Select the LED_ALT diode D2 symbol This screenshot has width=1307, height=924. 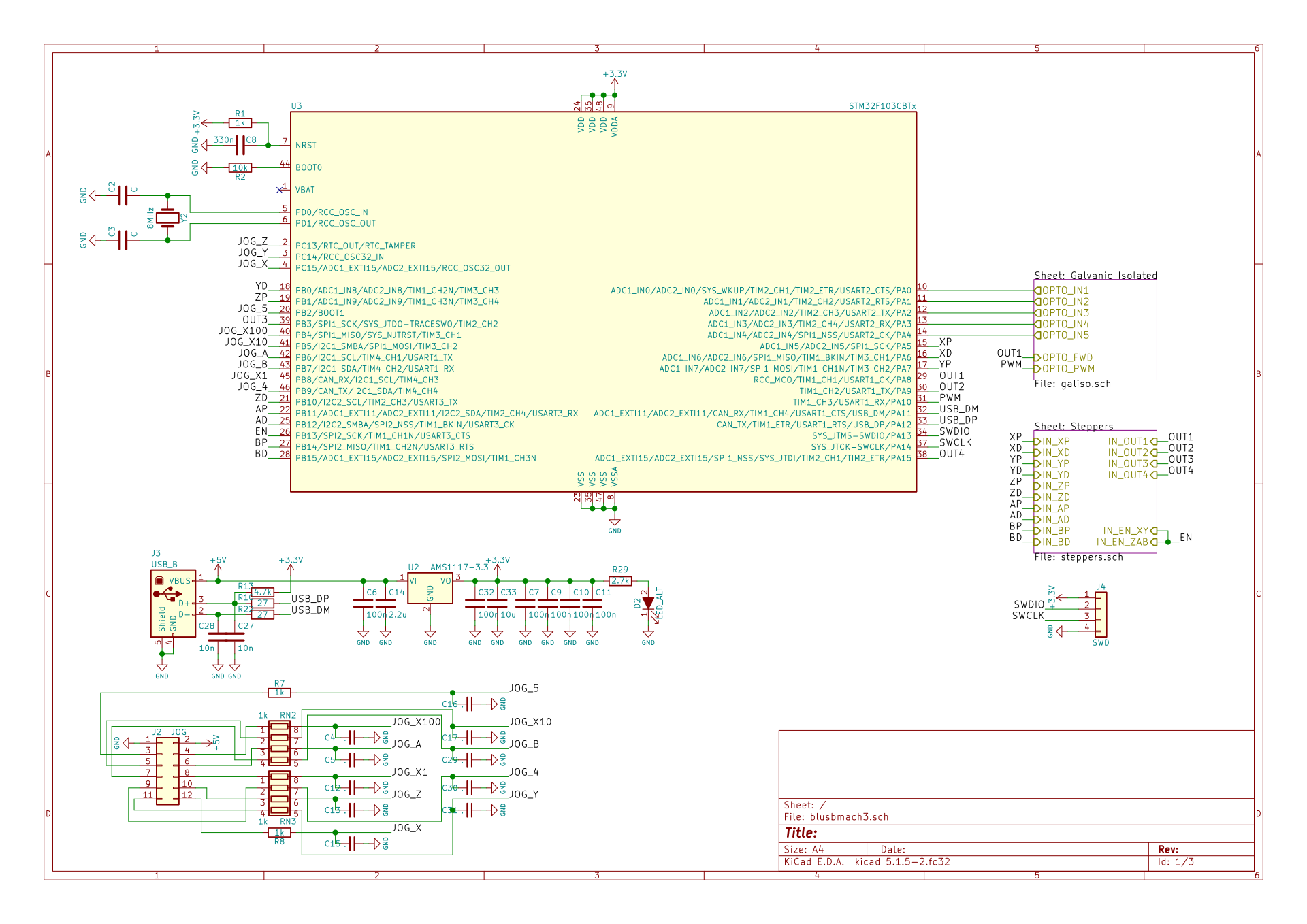(x=648, y=604)
